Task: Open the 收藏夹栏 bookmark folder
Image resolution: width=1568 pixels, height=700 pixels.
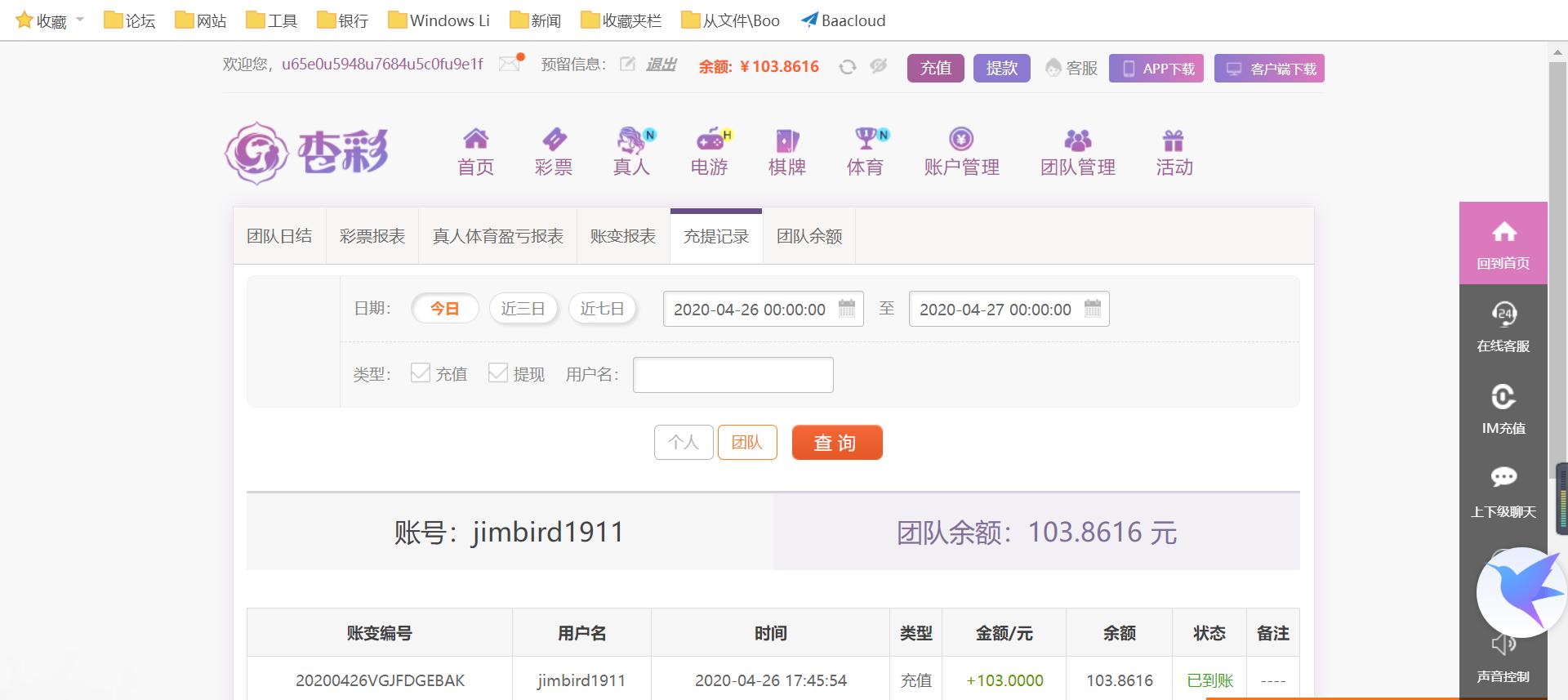Action: [621, 20]
